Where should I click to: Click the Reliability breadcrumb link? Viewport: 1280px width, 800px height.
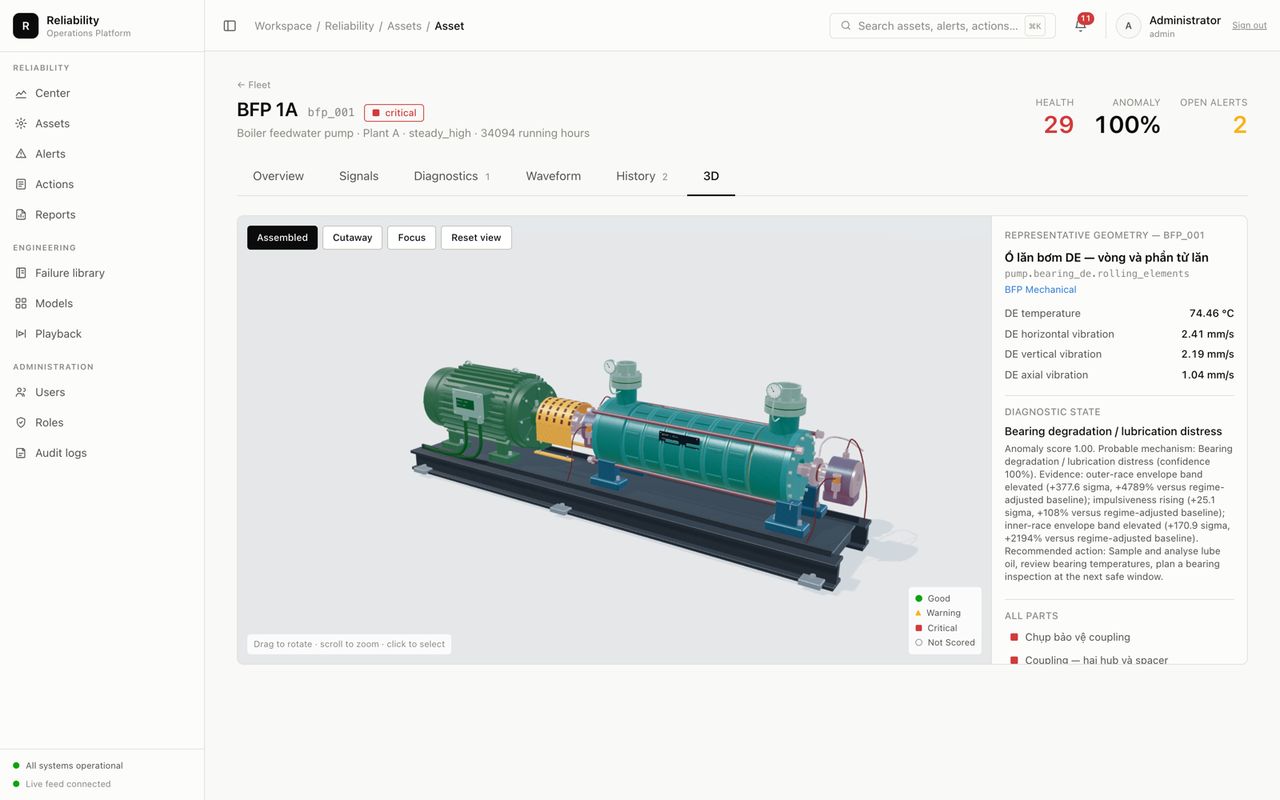point(349,26)
